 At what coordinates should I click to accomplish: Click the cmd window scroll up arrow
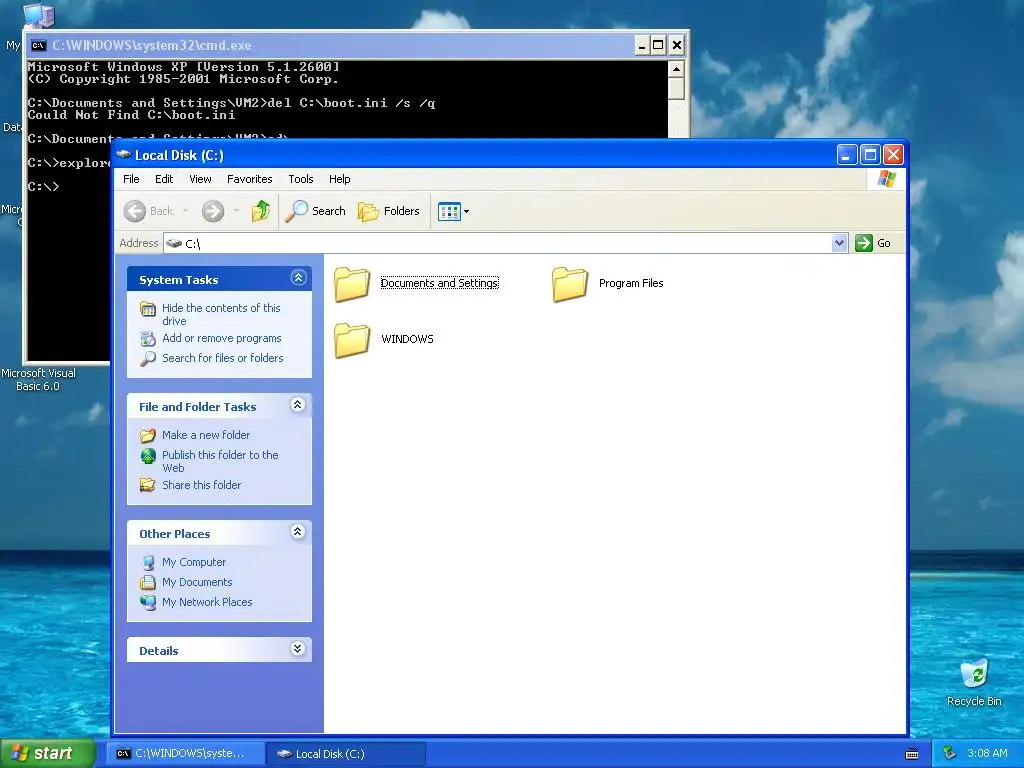tap(677, 69)
